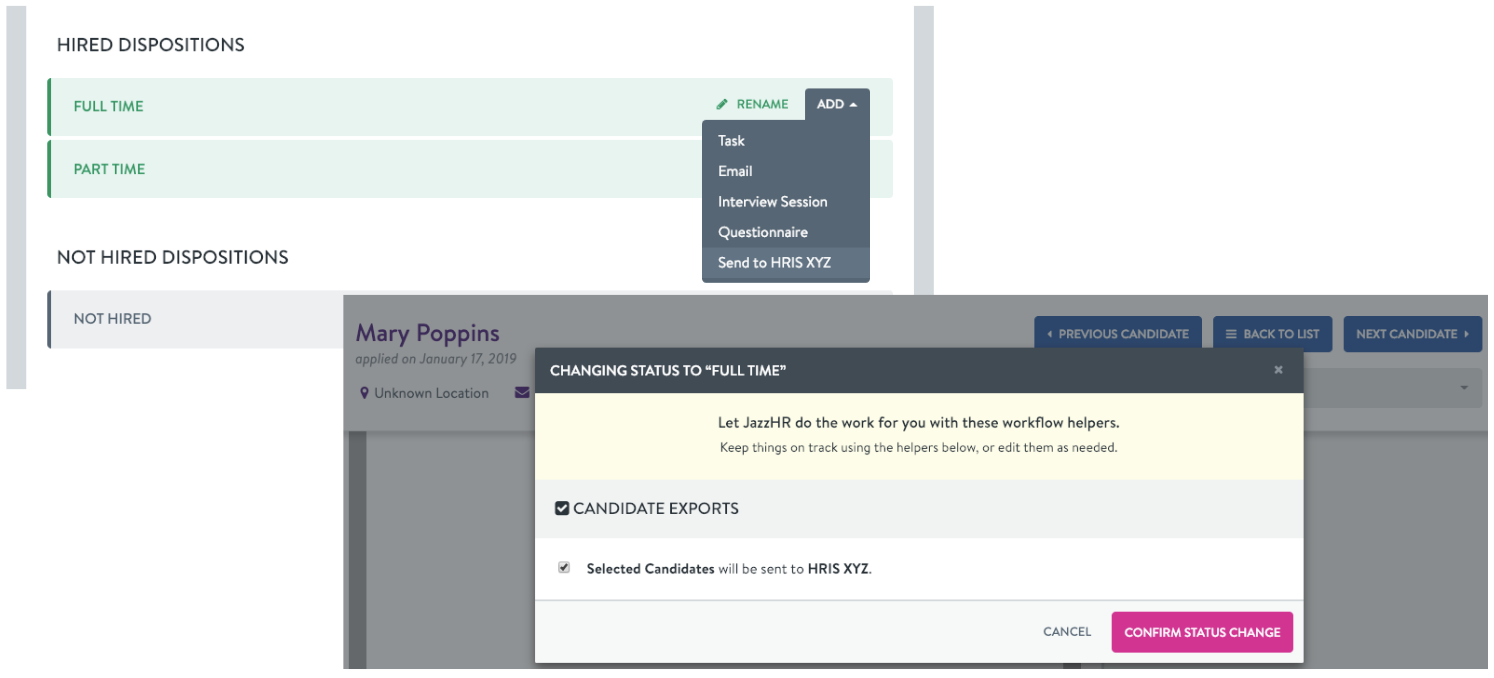Click the list icon on Back To List
This screenshot has width=1494, height=678.
(1231, 334)
